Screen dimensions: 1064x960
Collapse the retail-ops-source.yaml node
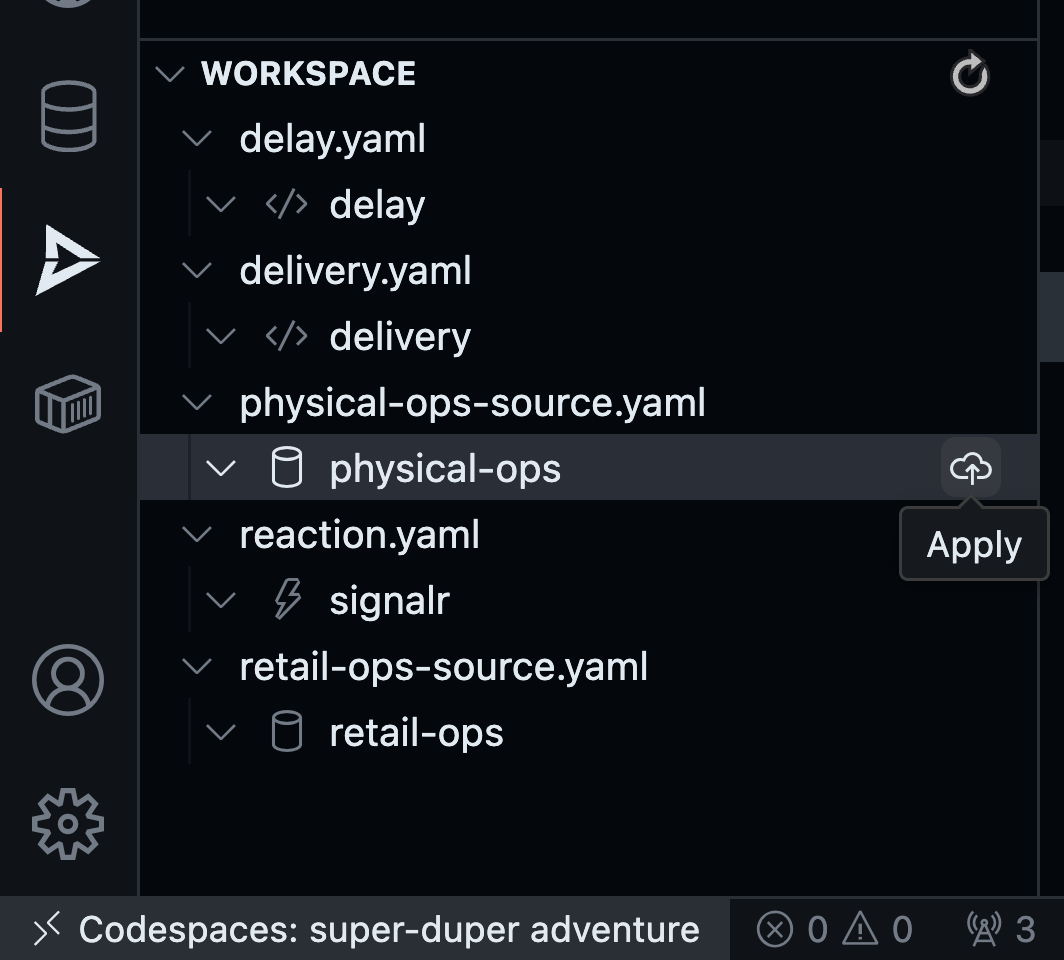pos(198,666)
